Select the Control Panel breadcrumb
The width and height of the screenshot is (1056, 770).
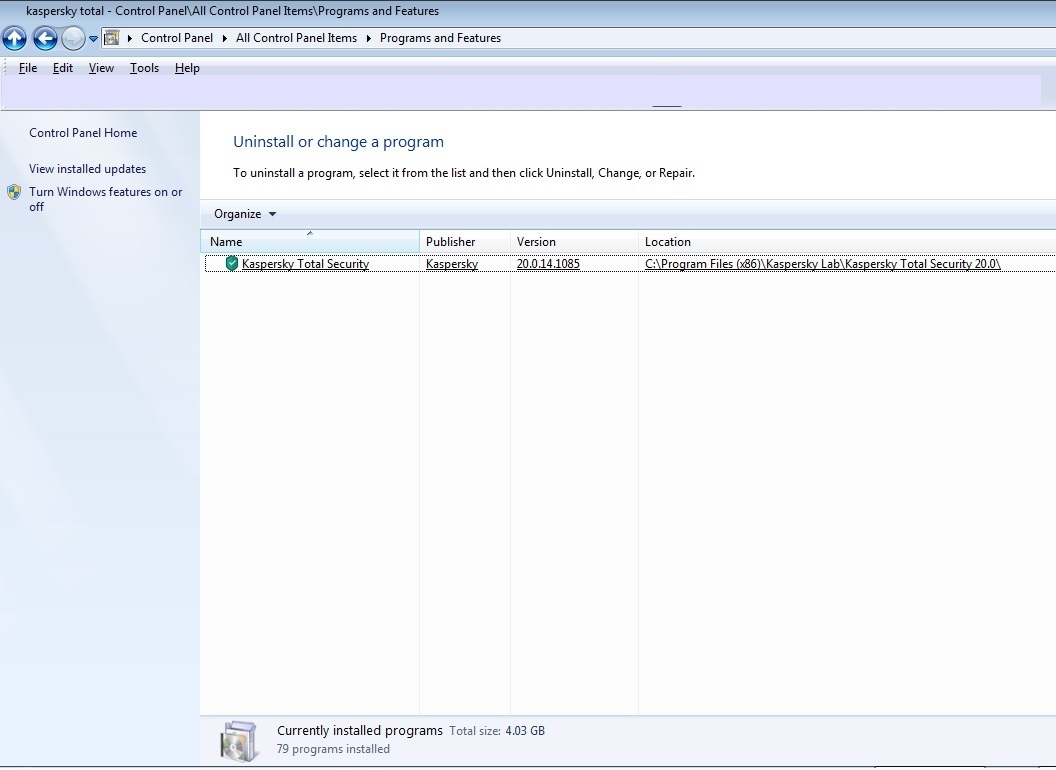pos(176,38)
